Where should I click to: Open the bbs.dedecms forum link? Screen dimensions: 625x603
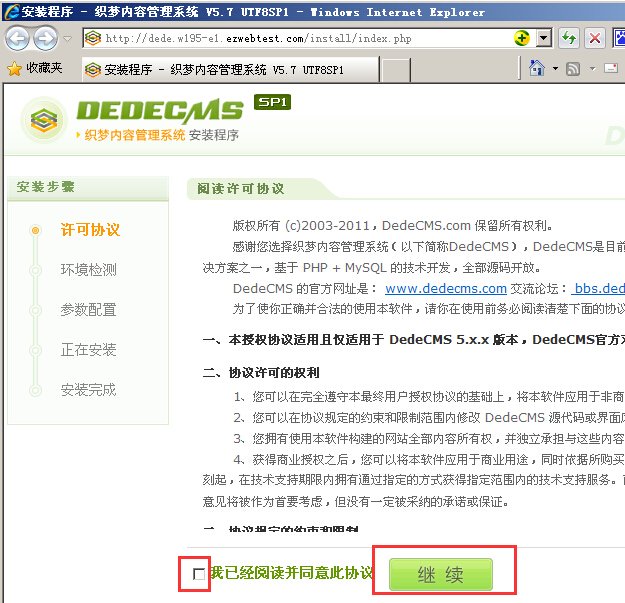pos(598,288)
